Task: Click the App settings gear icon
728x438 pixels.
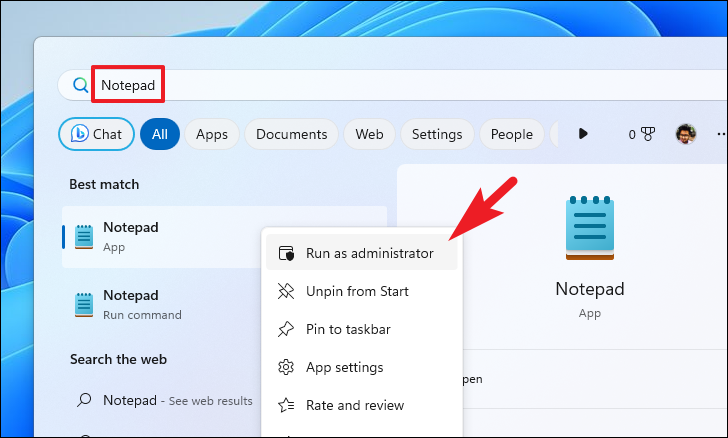Action: coord(286,367)
